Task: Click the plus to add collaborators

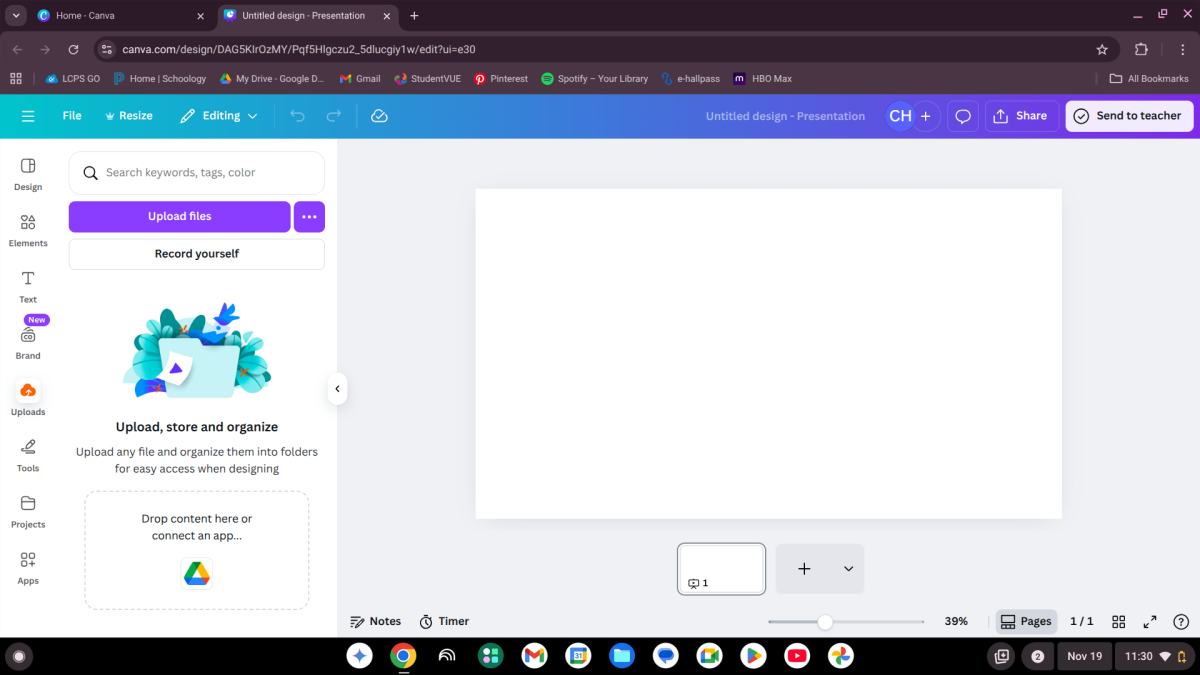Action: [x=926, y=116]
